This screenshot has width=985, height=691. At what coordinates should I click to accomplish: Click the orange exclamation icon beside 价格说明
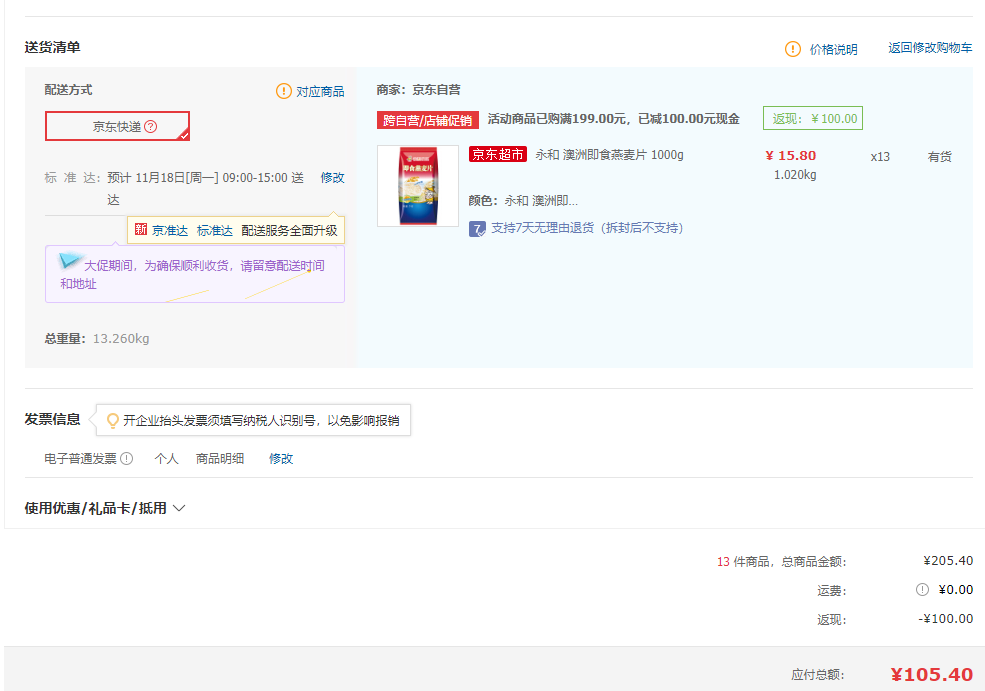pyautogui.click(x=793, y=49)
